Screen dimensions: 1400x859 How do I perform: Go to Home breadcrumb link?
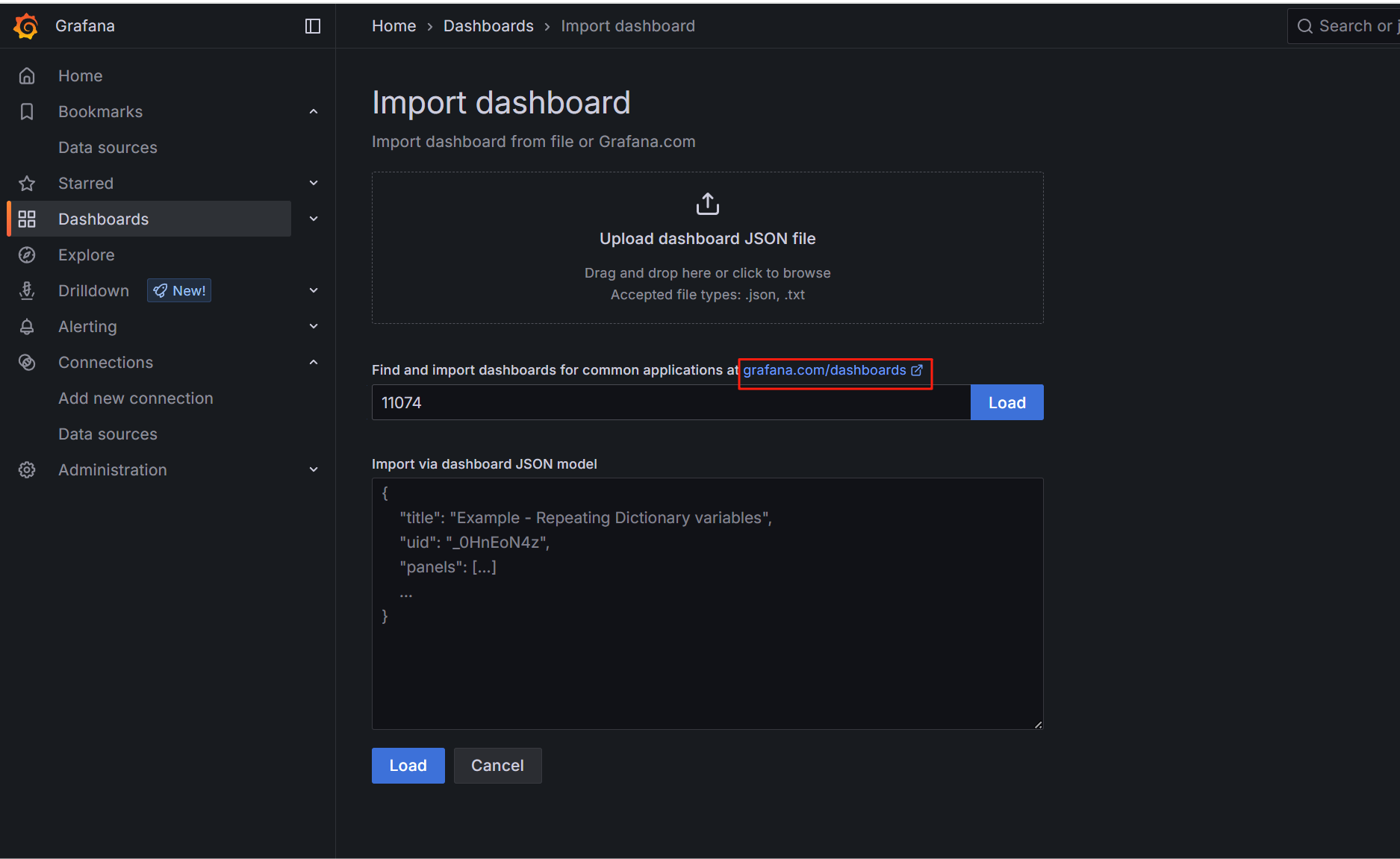tap(393, 26)
